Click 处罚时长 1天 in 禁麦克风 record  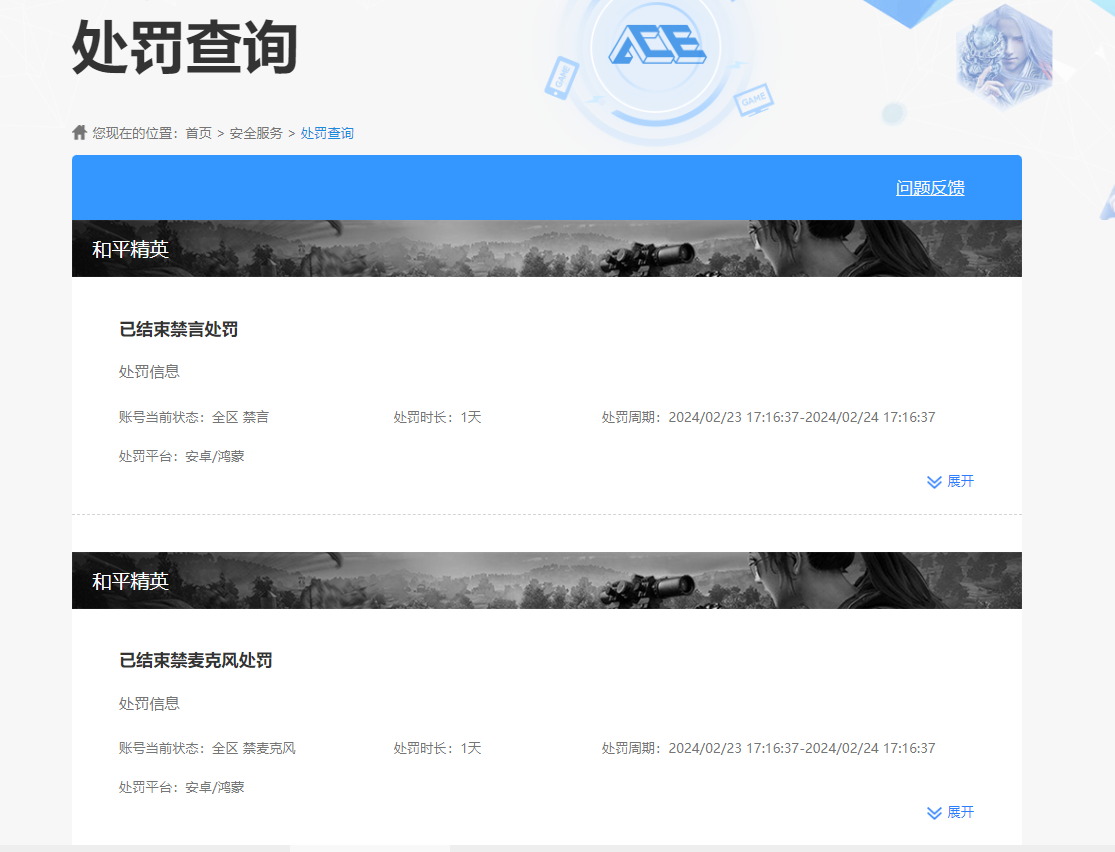pos(437,748)
